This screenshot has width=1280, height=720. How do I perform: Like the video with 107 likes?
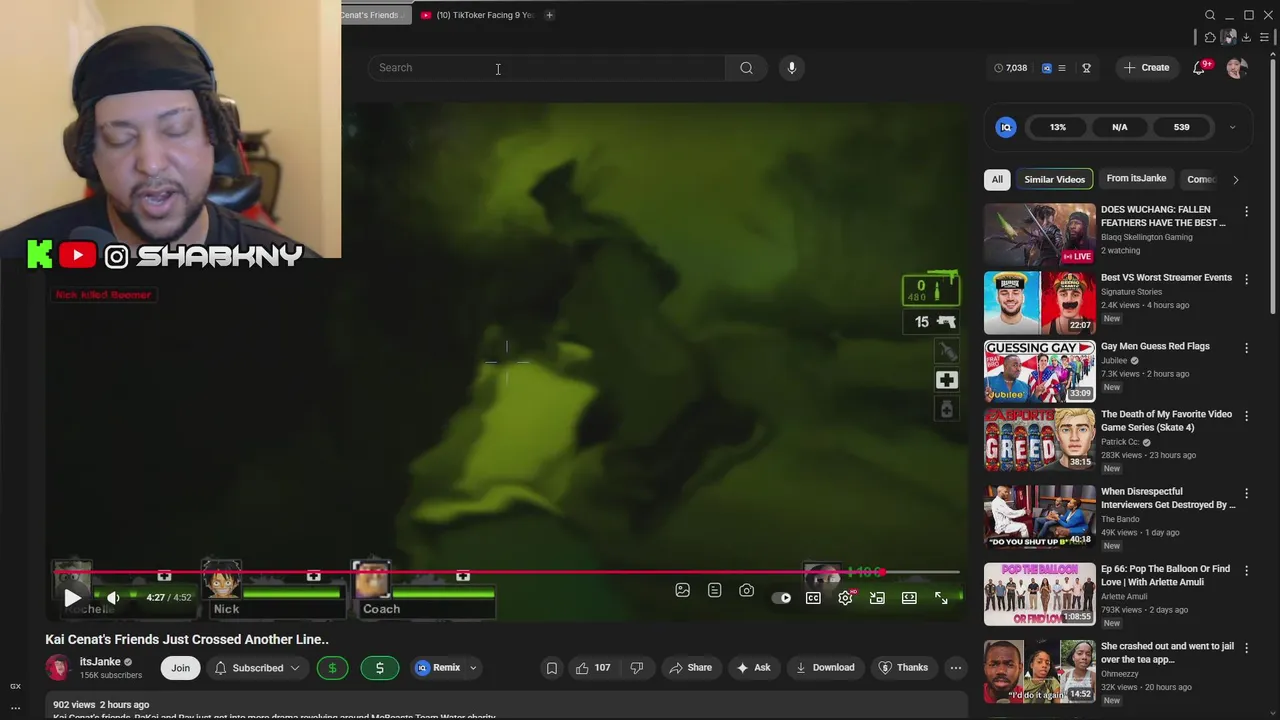point(593,668)
